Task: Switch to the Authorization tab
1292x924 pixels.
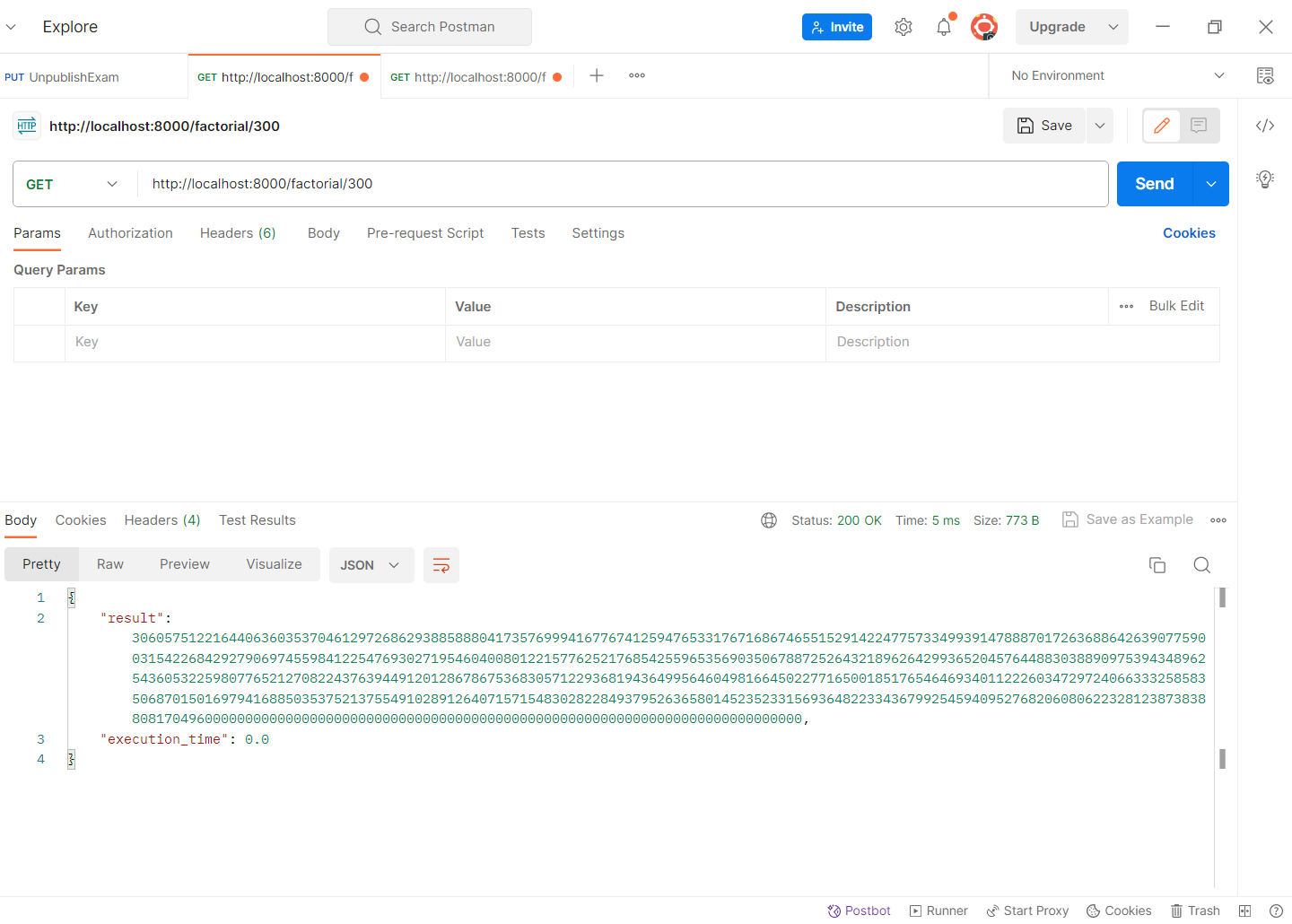Action: [129, 233]
